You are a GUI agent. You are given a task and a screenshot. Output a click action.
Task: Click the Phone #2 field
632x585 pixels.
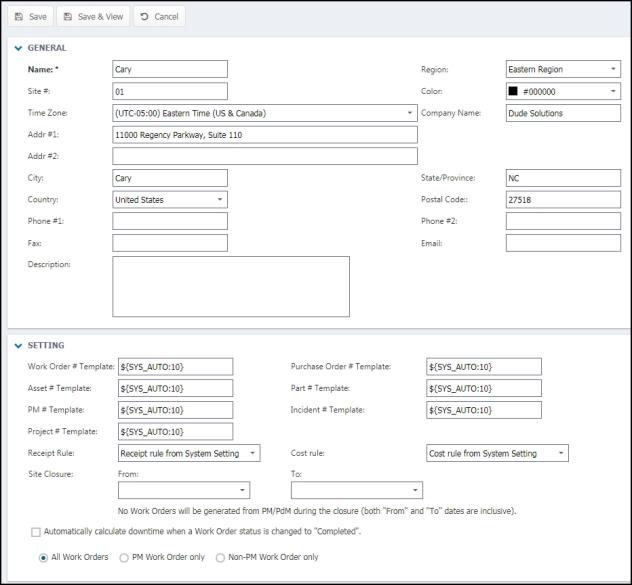pyautogui.click(x=563, y=221)
